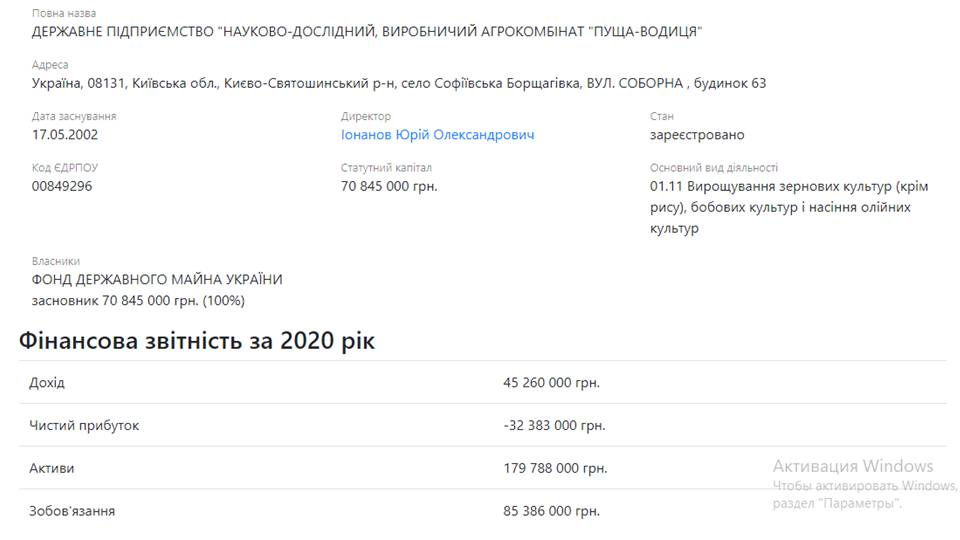Select the Дохід row label

[47, 383]
